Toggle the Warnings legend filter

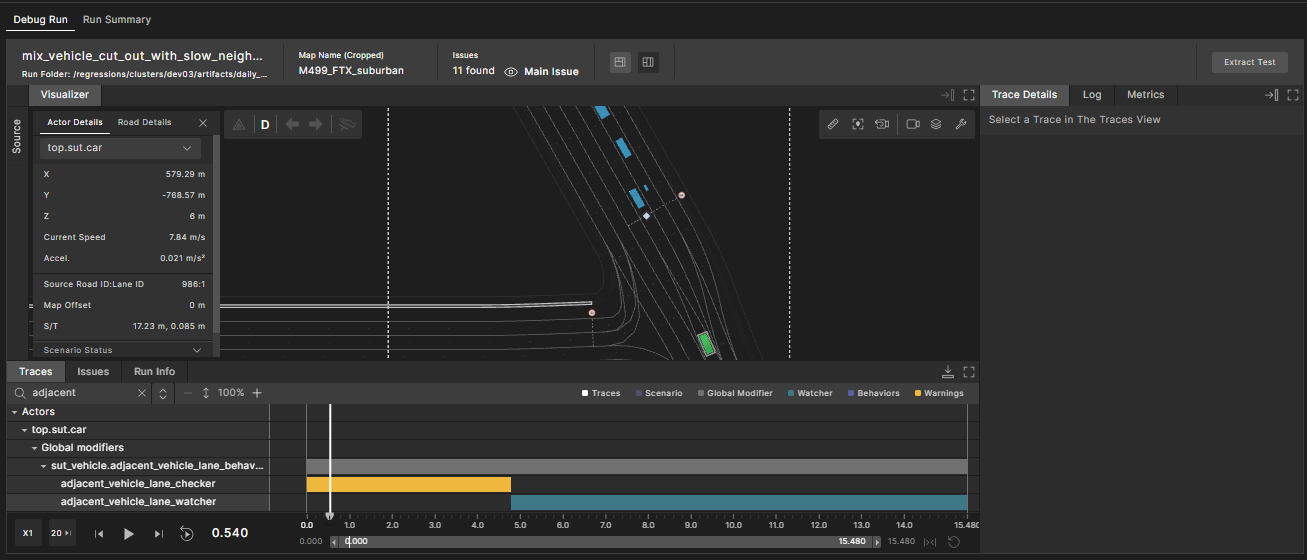tap(938, 393)
